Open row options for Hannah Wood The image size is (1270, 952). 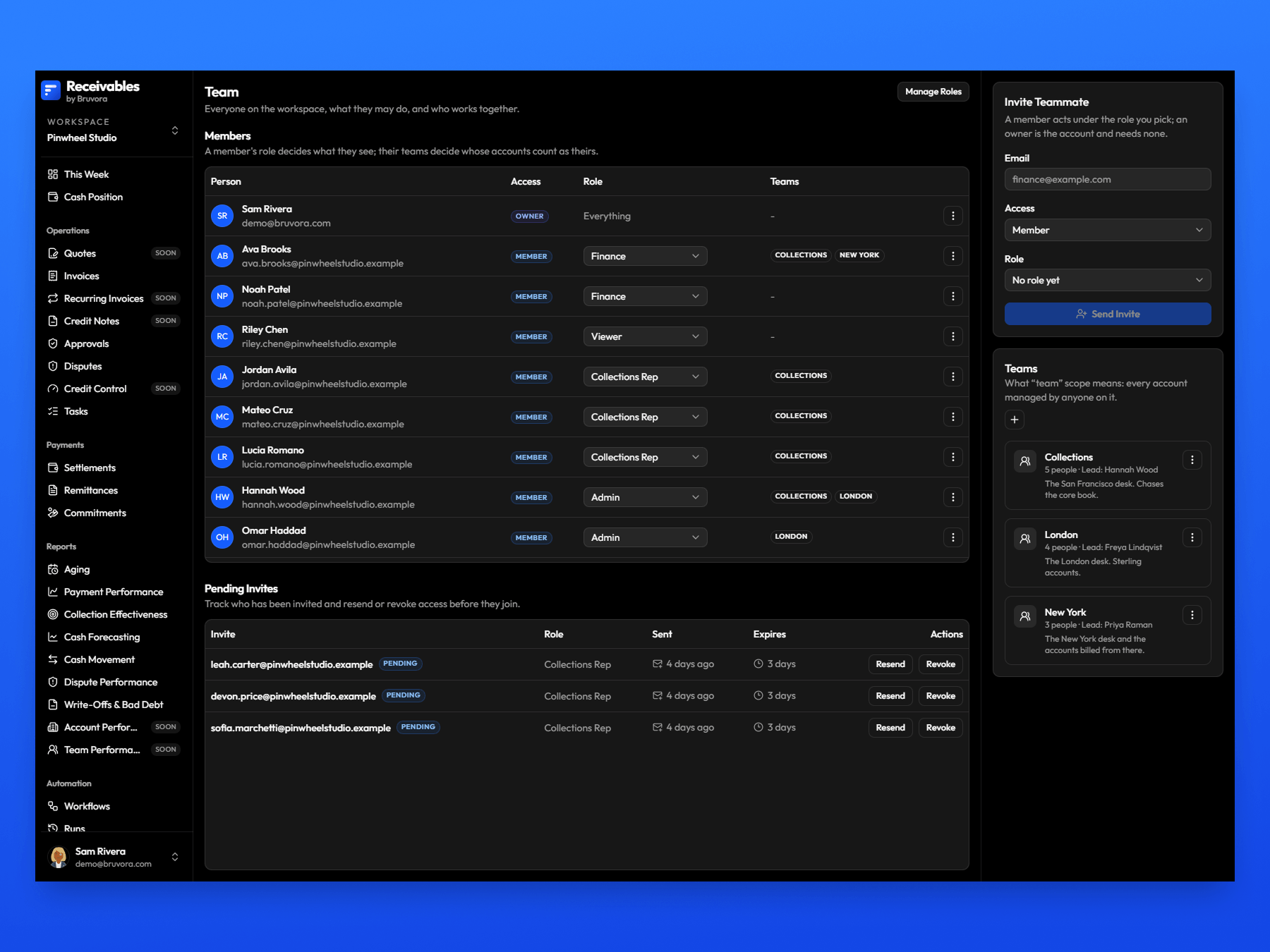click(953, 497)
